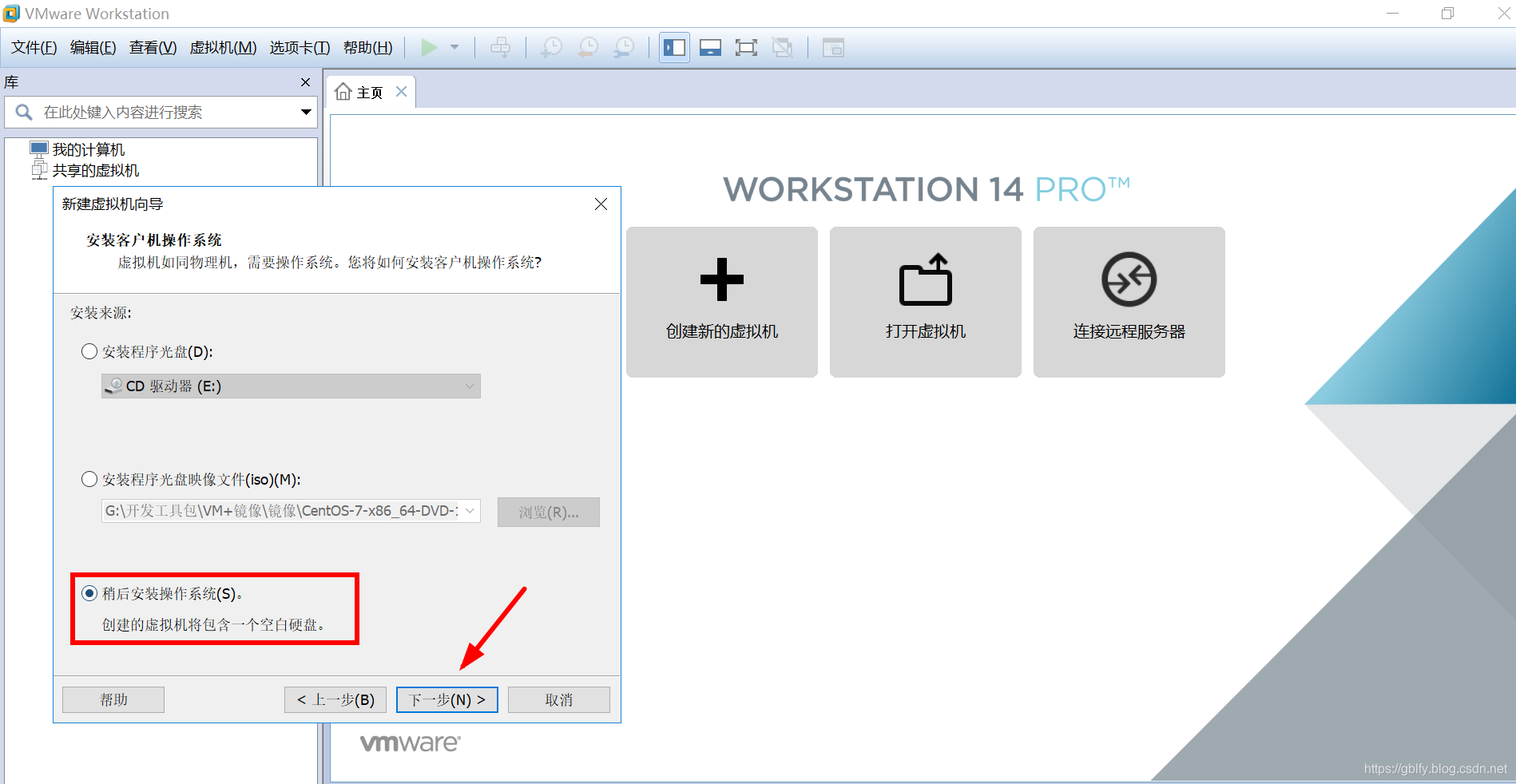Switch to the 主页 tab

370,93
